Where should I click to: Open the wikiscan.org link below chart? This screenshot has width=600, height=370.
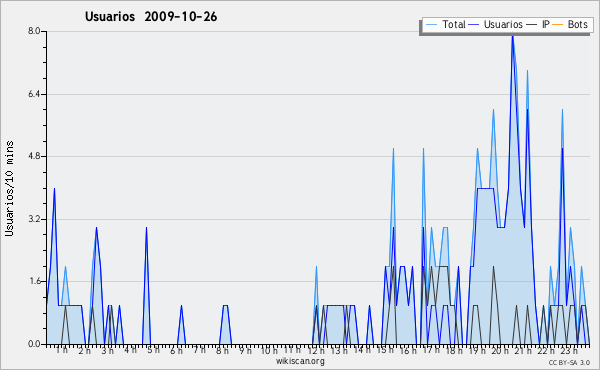pos(300,361)
